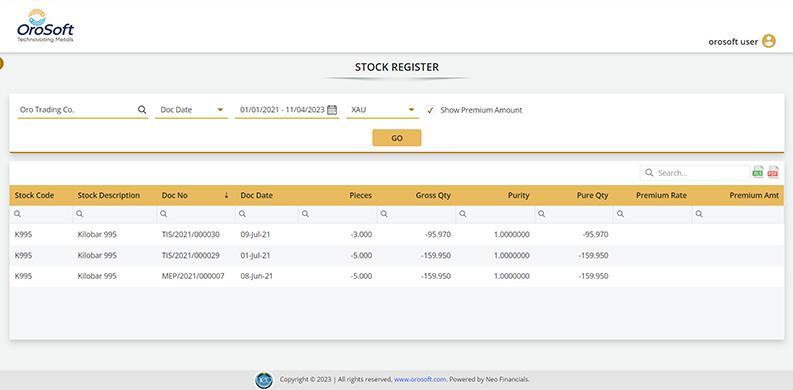Expand the side menu orange circle

coord(1,64)
